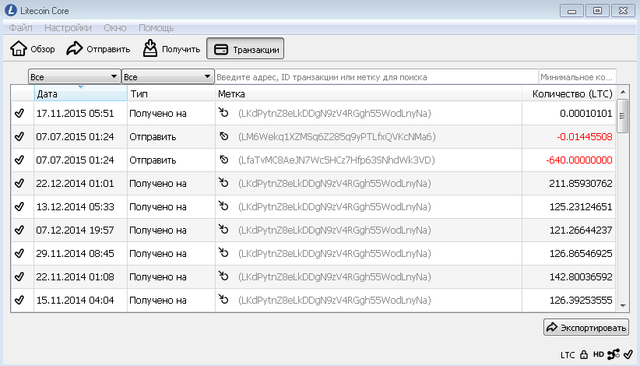Screen dimensions: 640x366
Task: Select date cell 22.12.2014 01:01
Action: [80, 183]
